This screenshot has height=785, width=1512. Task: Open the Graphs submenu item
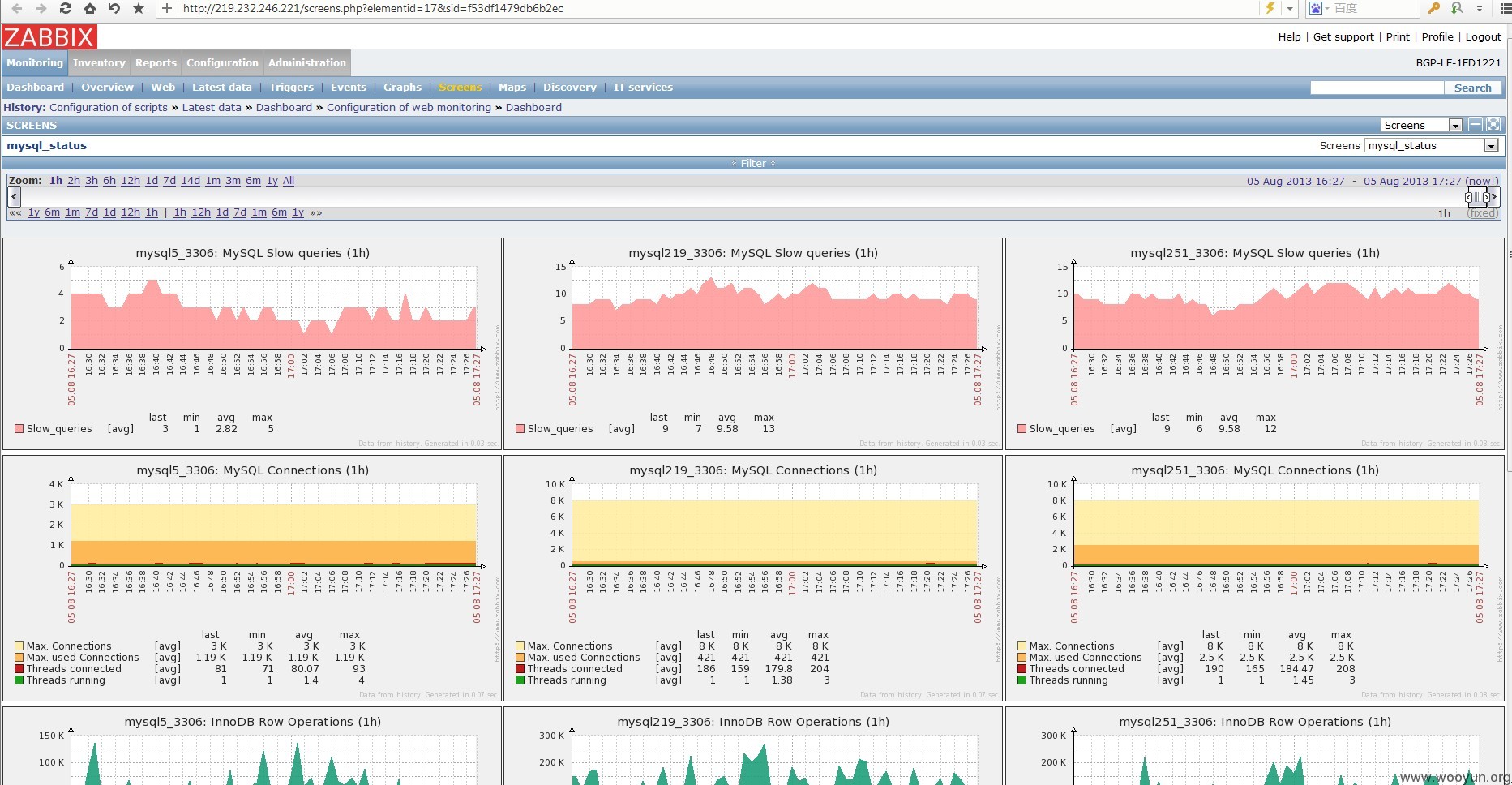pyautogui.click(x=402, y=87)
